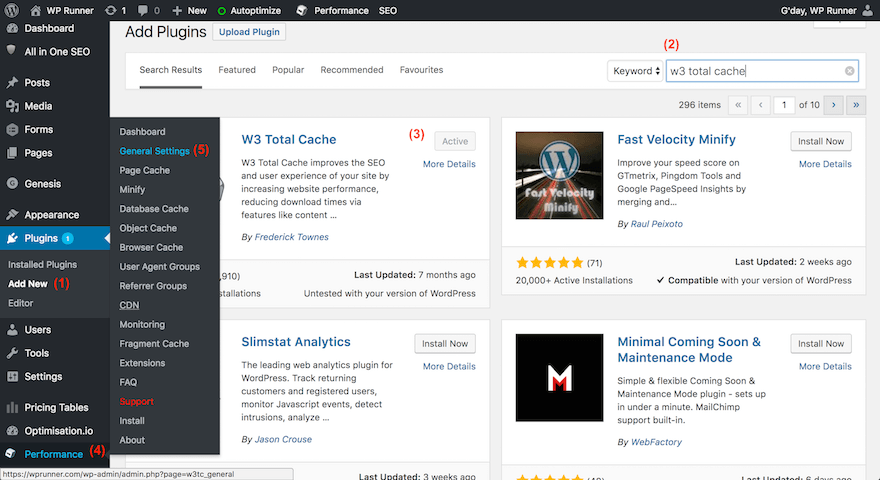Click the user avatar icon at top right

point(868,10)
